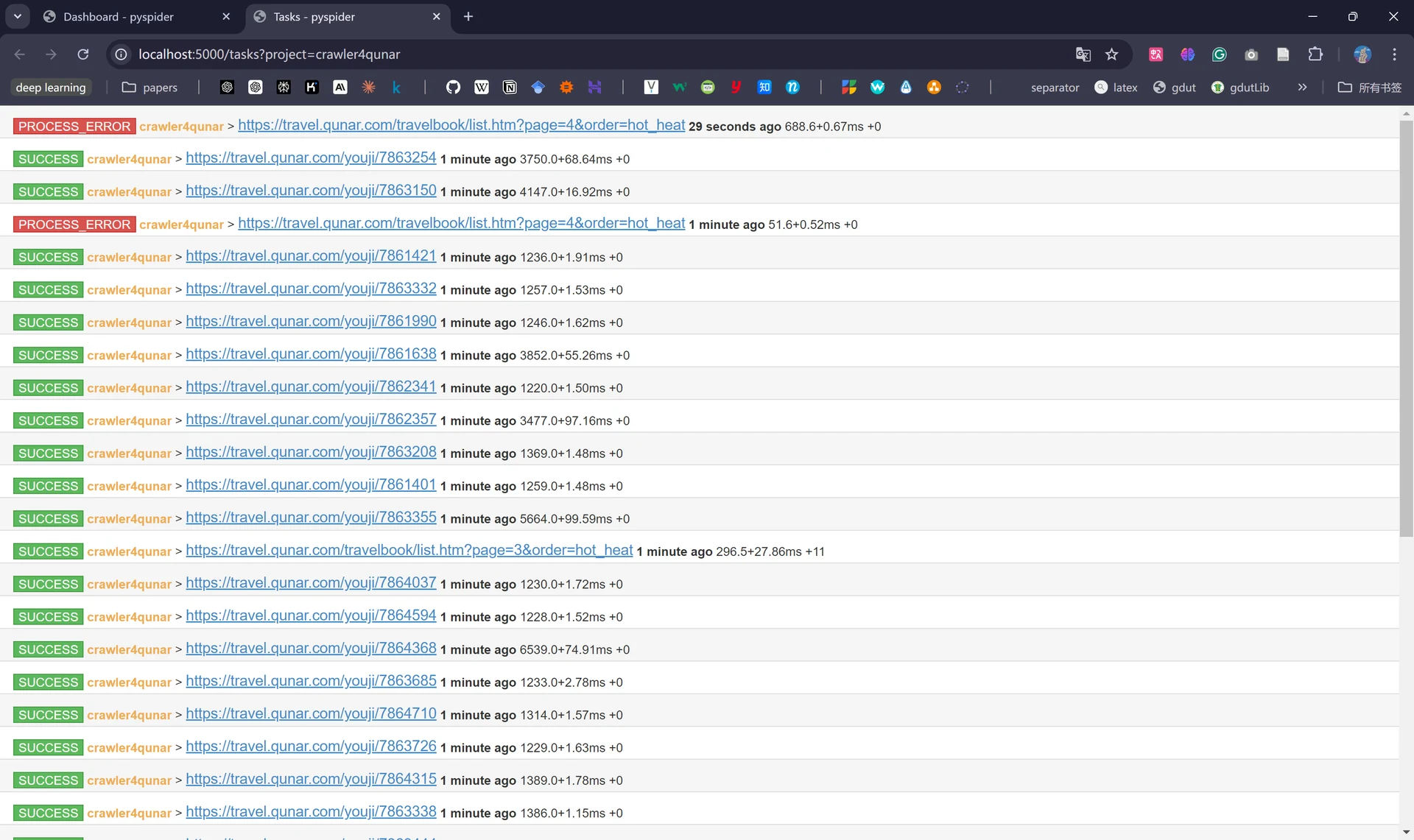Open a new browser tab

(x=468, y=16)
